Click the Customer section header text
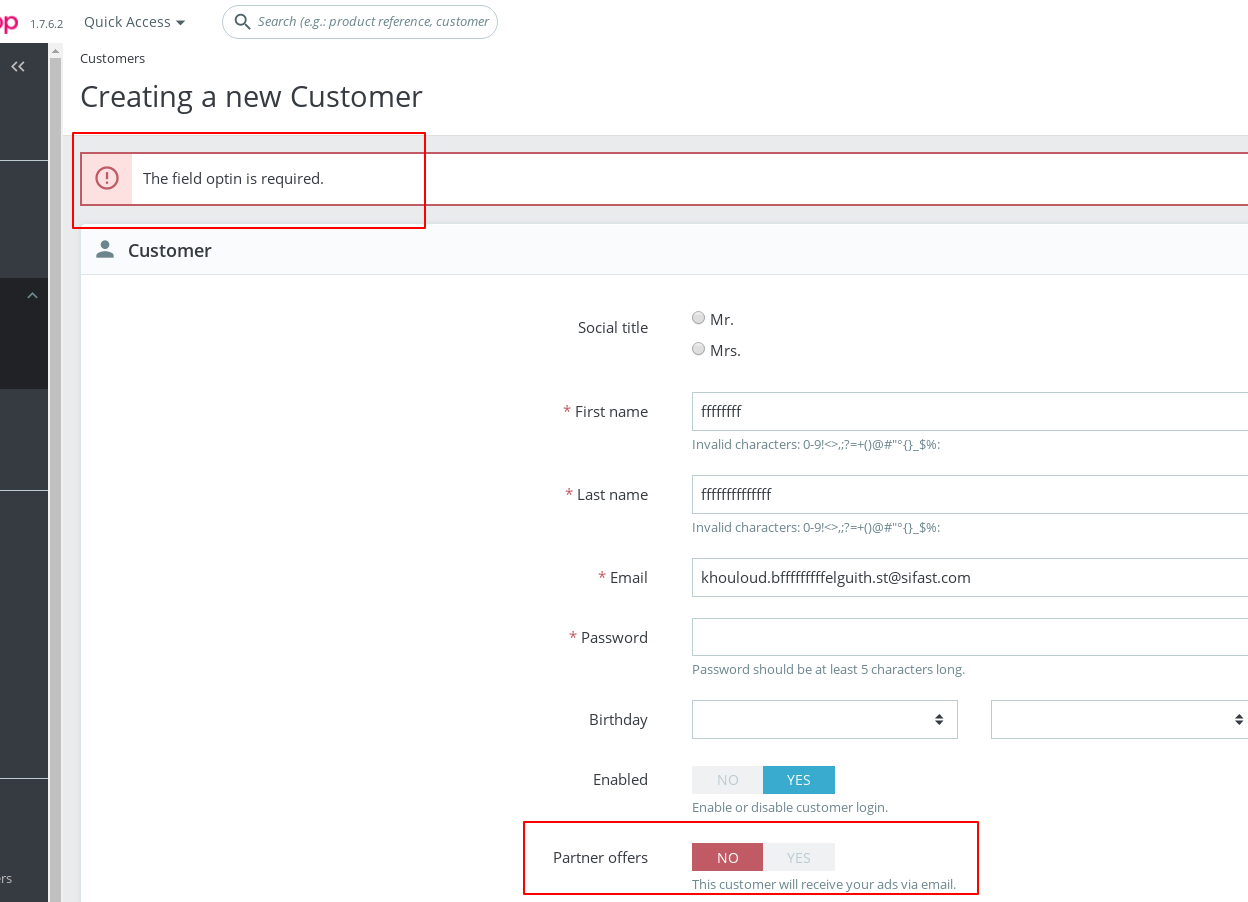The image size is (1248, 902). tap(170, 250)
